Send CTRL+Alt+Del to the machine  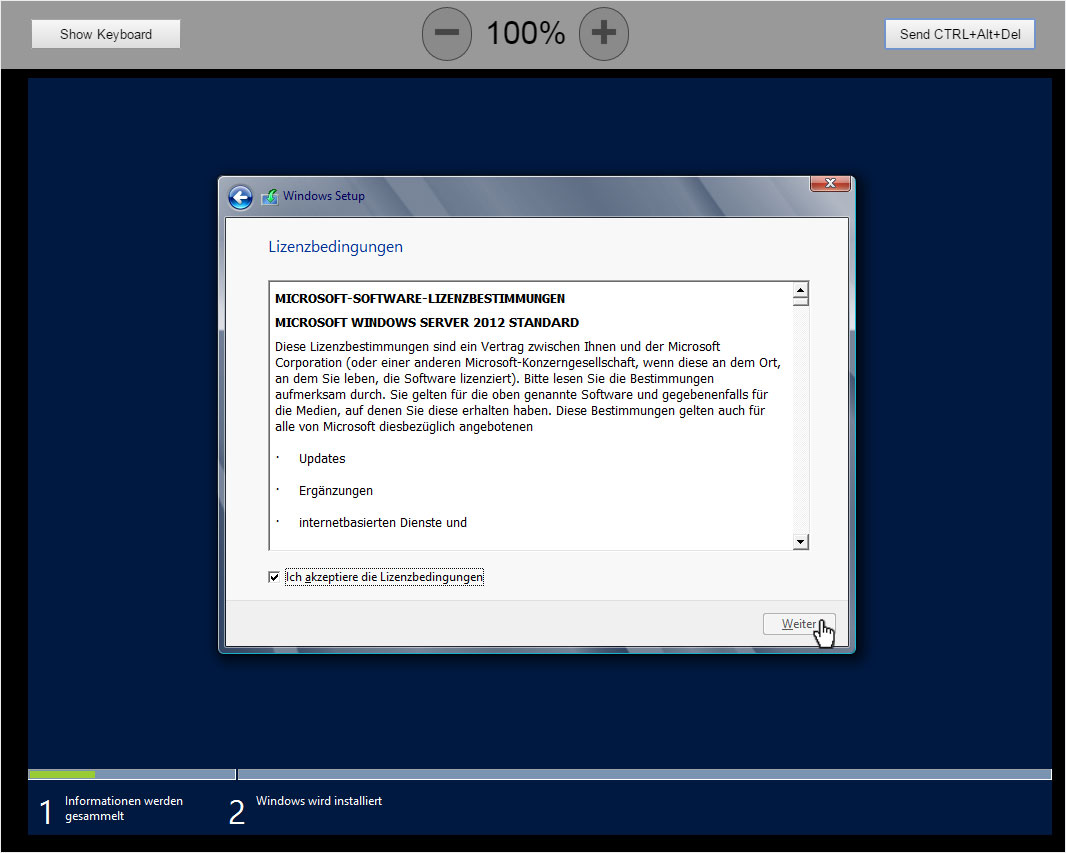[959, 34]
